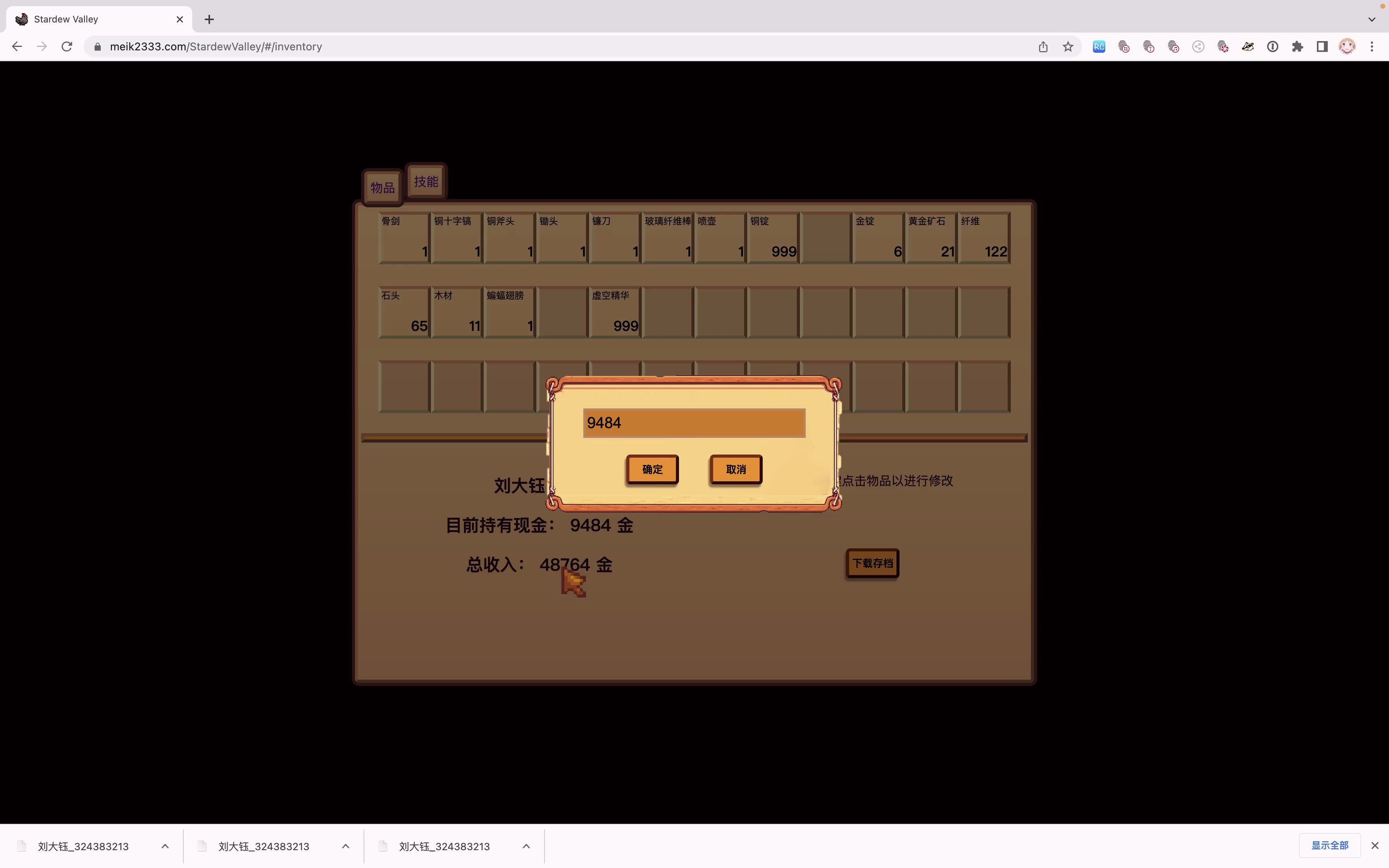Expand second download item's chevron
Screen dimensions: 1389x868
pos(346,846)
